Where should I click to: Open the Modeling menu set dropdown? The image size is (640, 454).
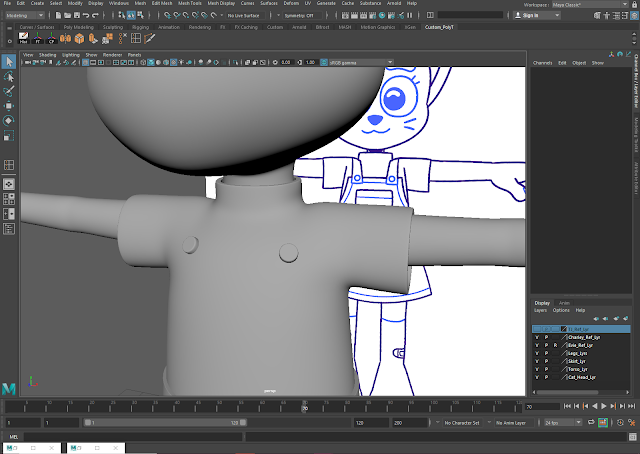coord(24,16)
